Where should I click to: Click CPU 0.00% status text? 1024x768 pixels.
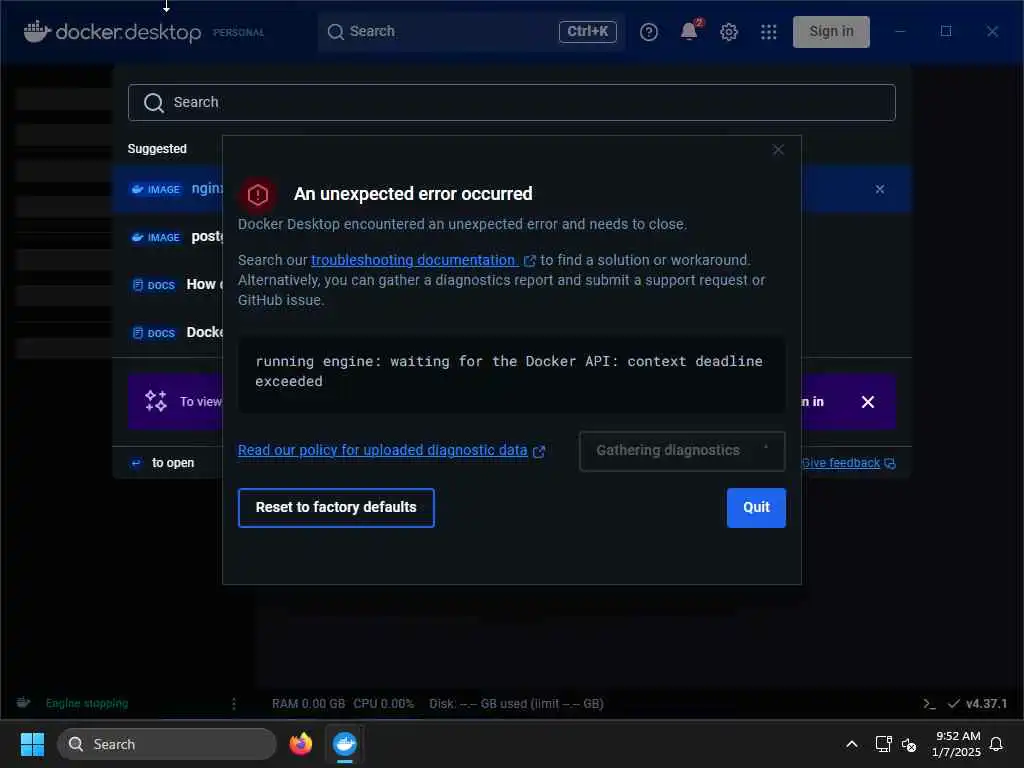tap(383, 703)
